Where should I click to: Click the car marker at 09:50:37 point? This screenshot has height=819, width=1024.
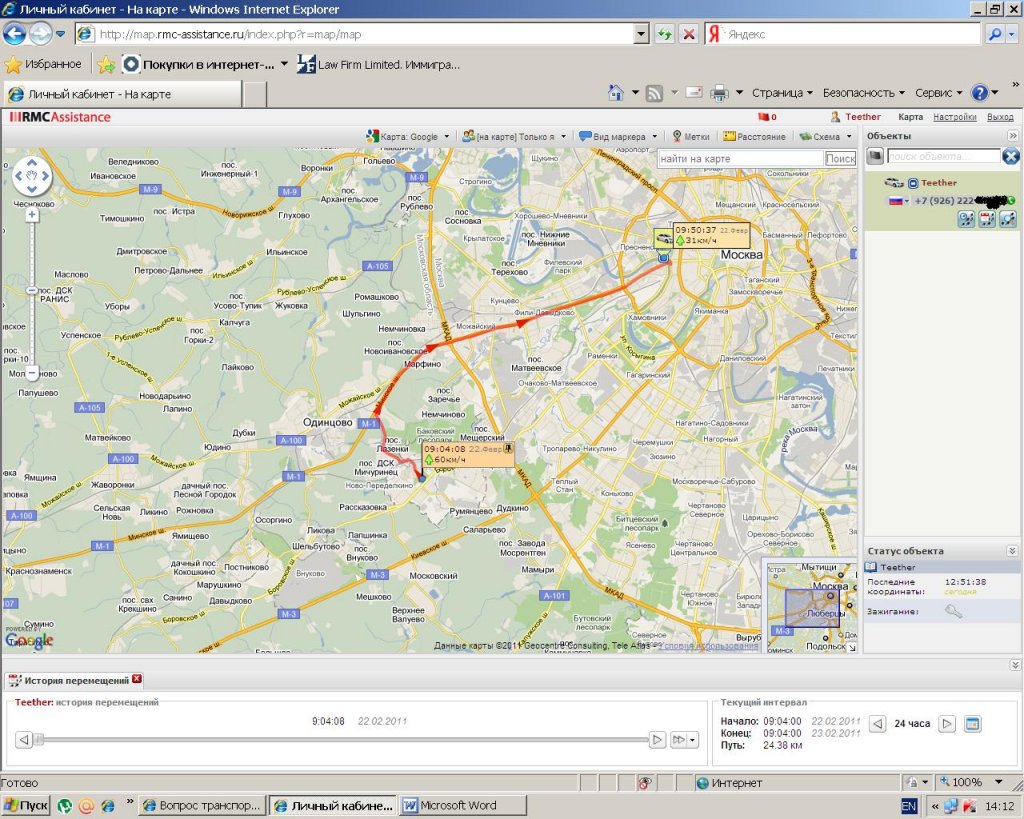[664, 238]
